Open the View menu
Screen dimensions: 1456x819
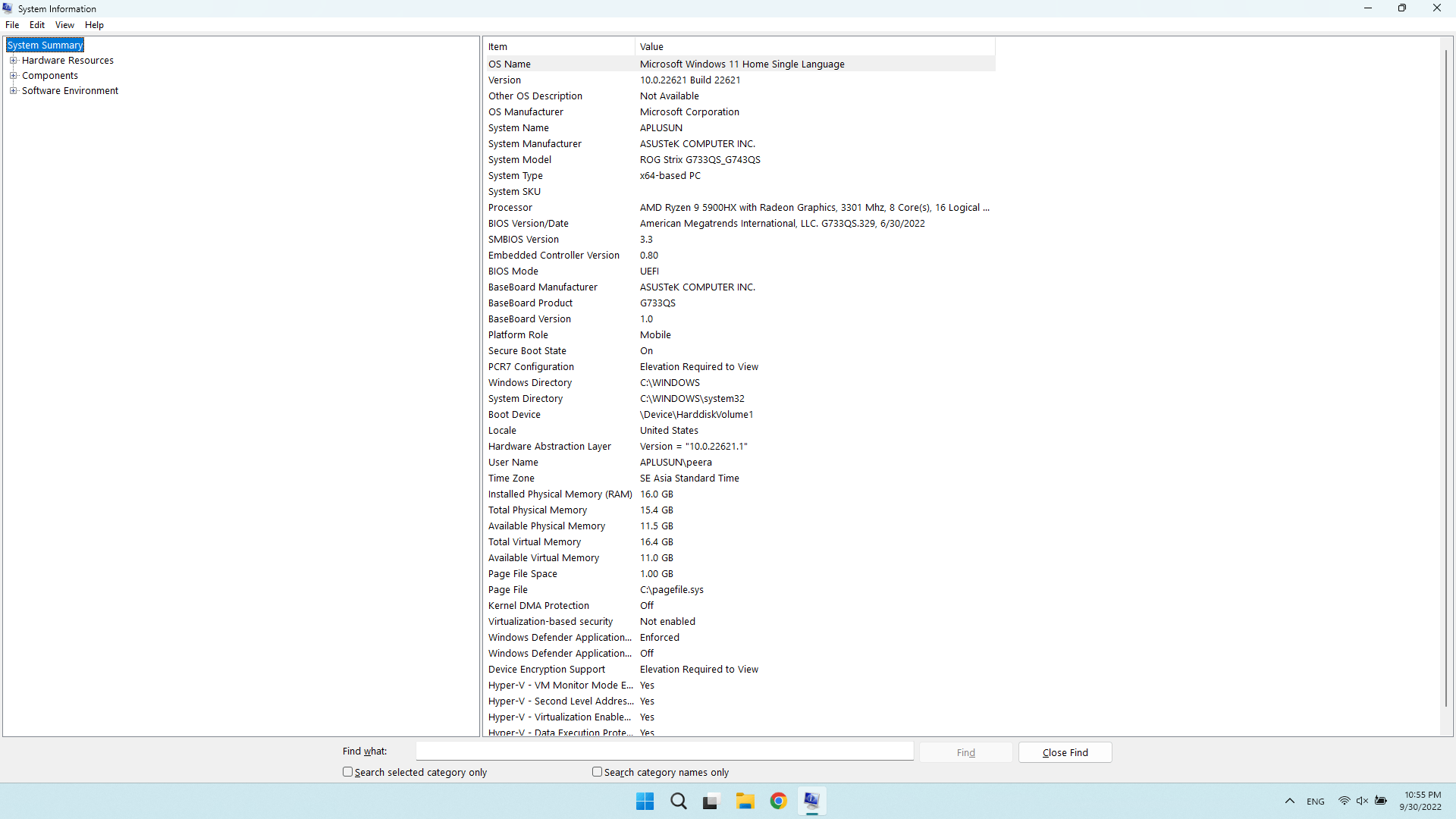pyautogui.click(x=64, y=25)
